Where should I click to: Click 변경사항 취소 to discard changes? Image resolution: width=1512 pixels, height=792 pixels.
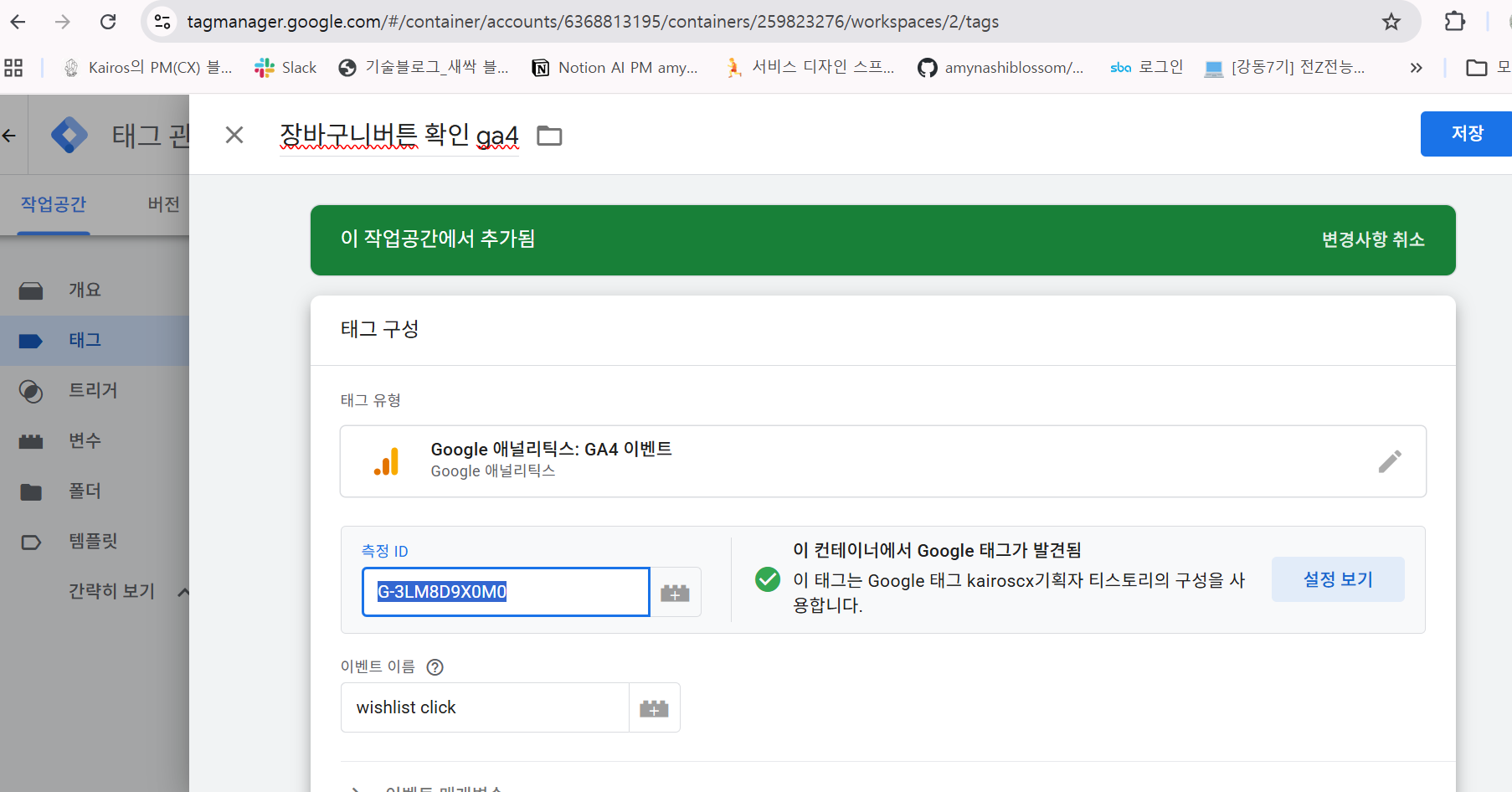point(1373,239)
